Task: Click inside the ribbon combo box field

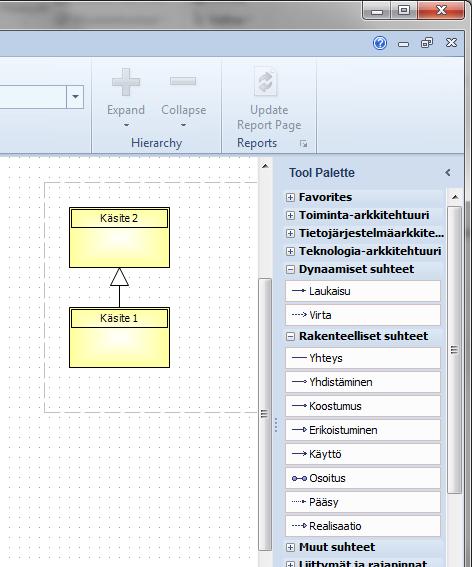Action: pos(33,97)
